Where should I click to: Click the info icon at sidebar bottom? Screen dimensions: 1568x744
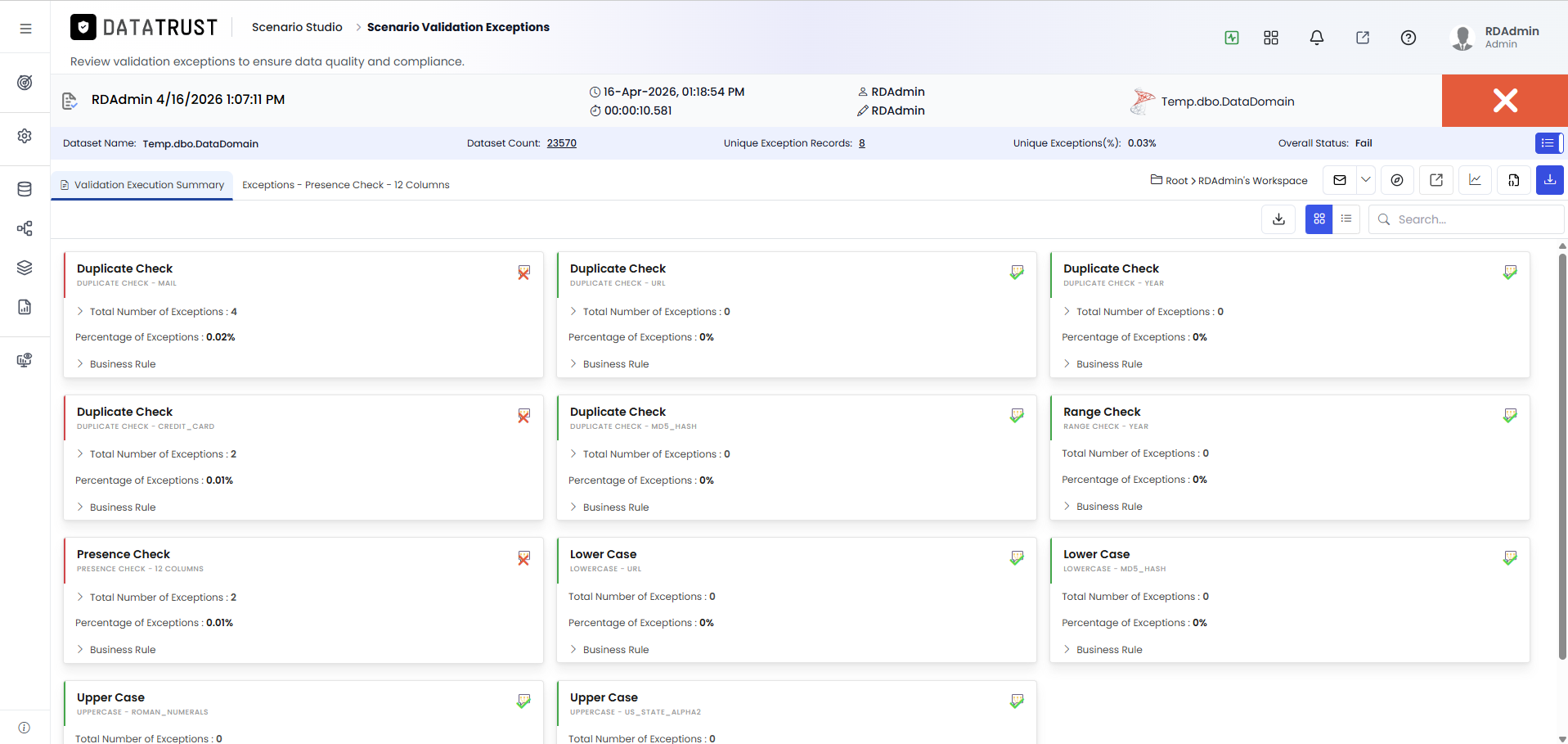click(25, 728)
